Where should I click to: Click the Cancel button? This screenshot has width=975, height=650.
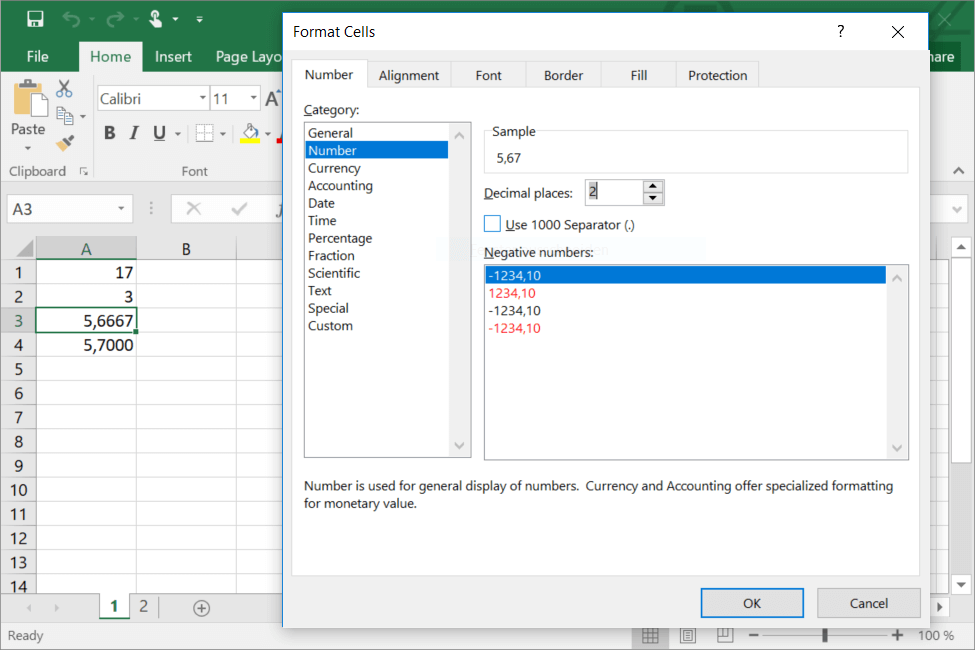[868, 602]
